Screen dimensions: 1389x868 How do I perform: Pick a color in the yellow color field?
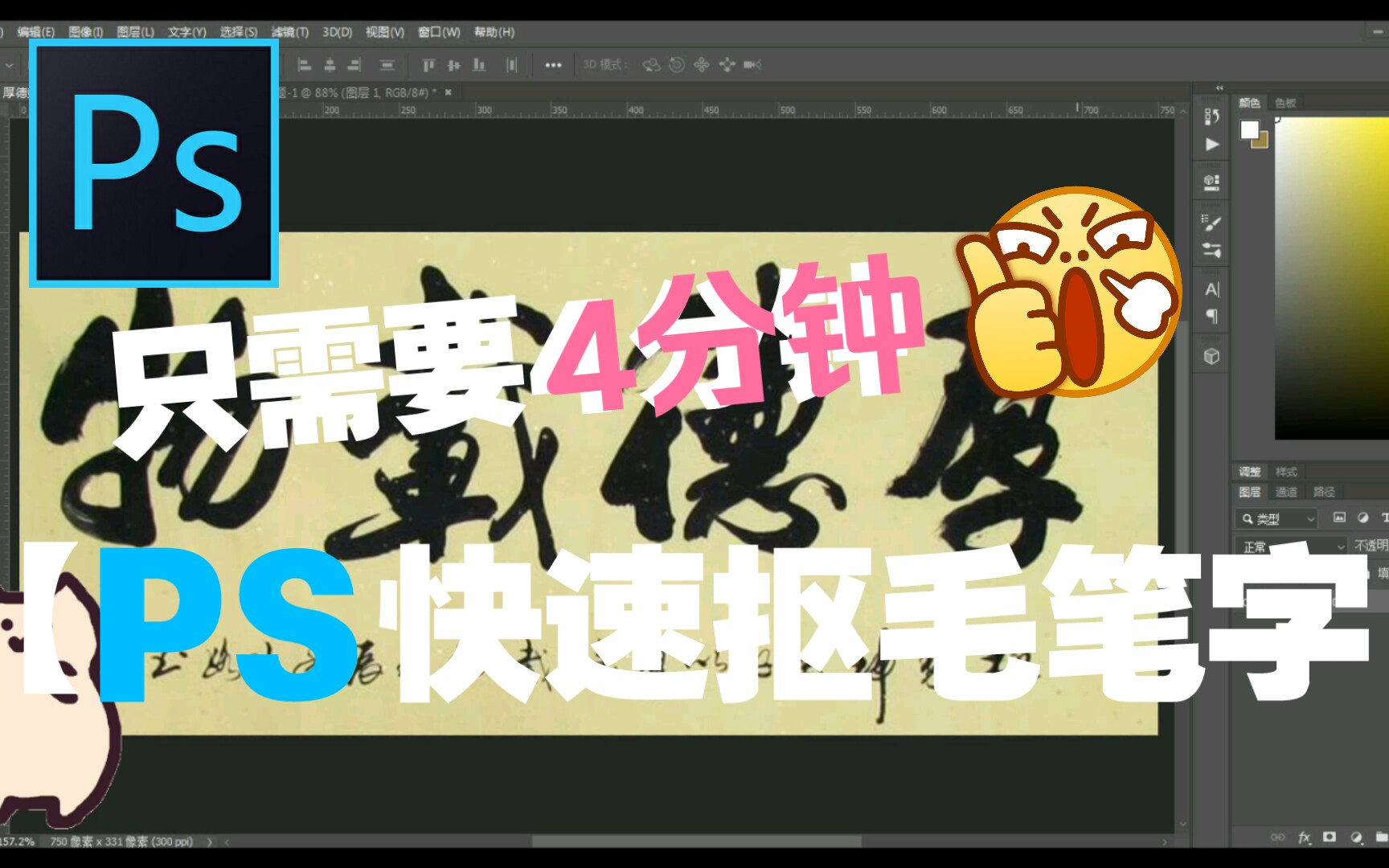[1332, 277]
